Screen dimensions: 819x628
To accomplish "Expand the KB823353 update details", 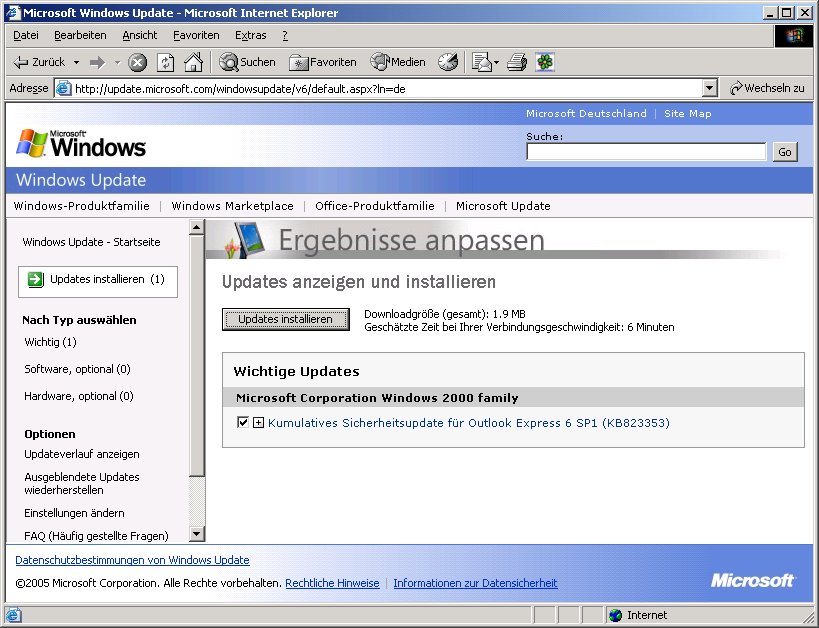I will 258,423.
